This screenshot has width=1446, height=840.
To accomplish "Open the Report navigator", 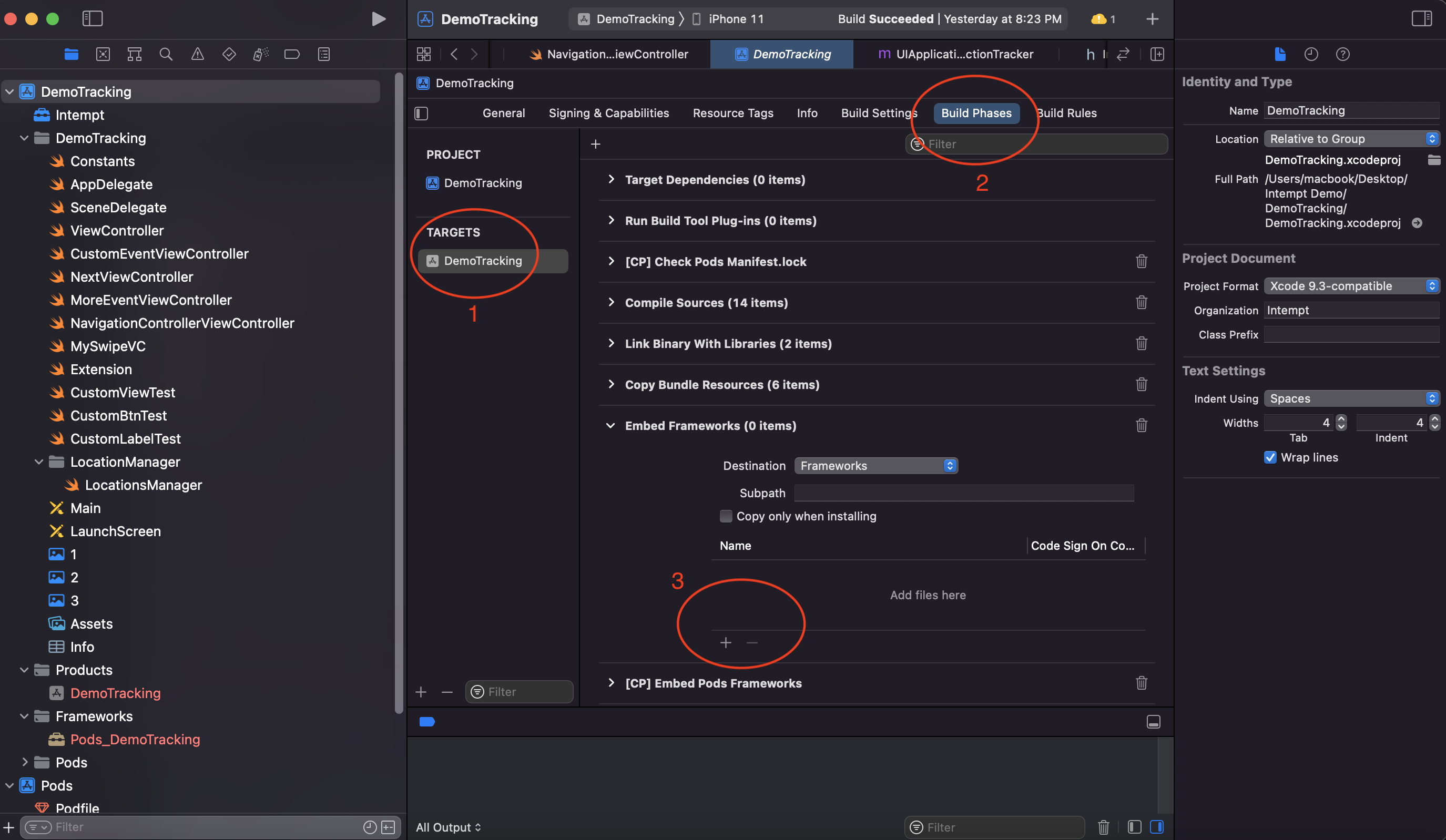I will (x=323, y=55).
